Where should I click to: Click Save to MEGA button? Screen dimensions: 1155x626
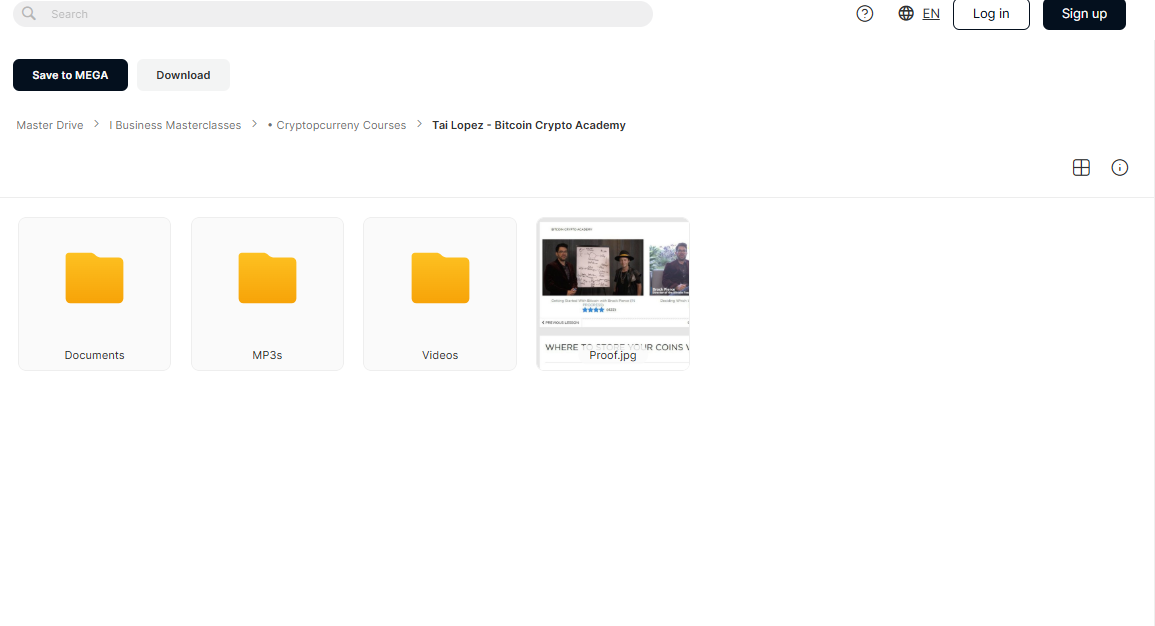70,75
